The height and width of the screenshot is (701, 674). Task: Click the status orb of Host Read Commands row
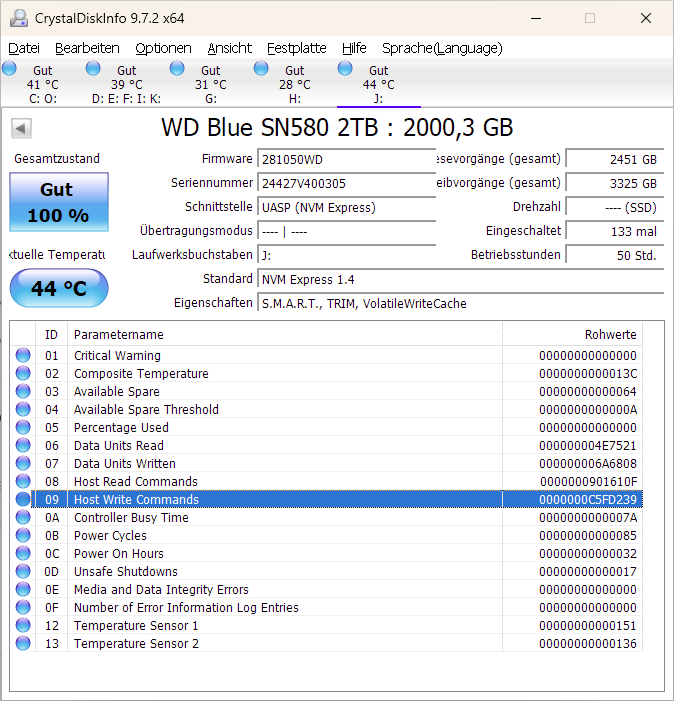click(x=23, y=481)
